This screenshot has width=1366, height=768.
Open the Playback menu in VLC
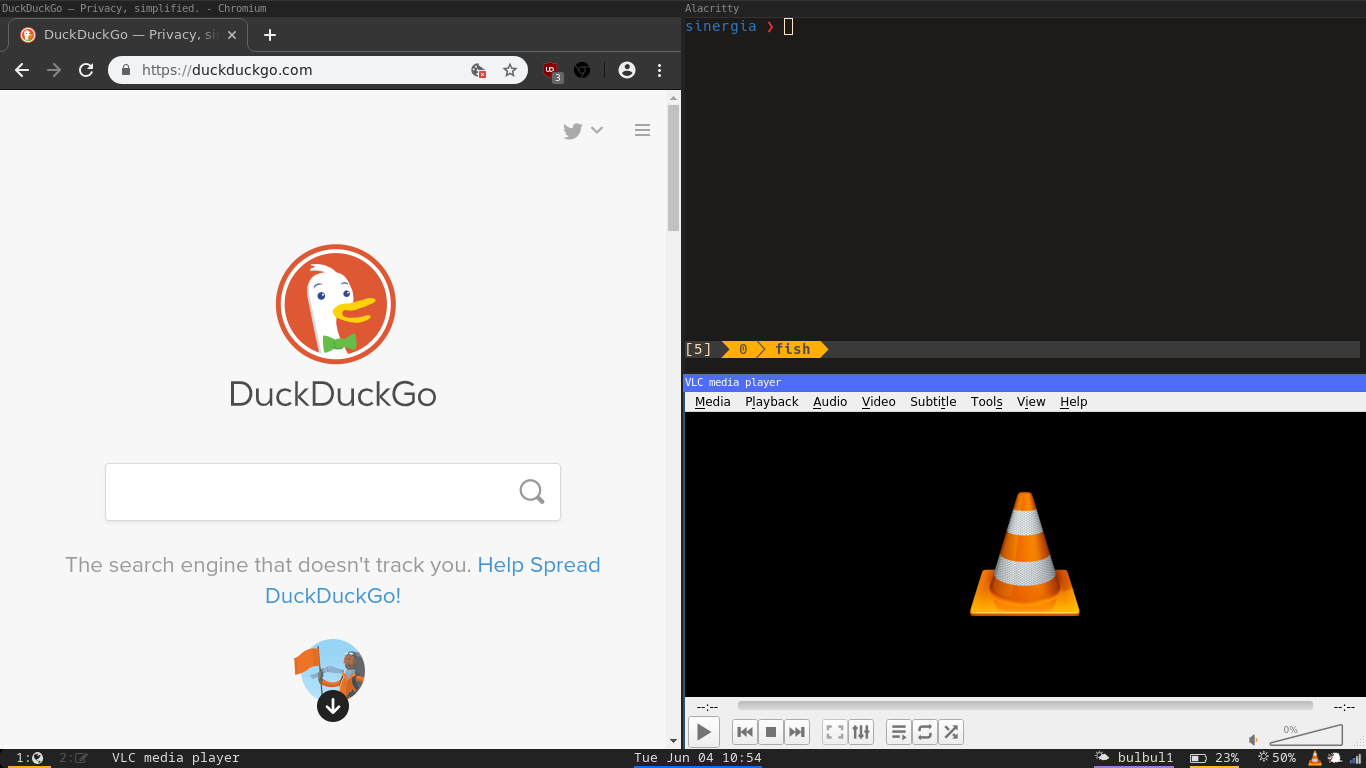(771, 401)
